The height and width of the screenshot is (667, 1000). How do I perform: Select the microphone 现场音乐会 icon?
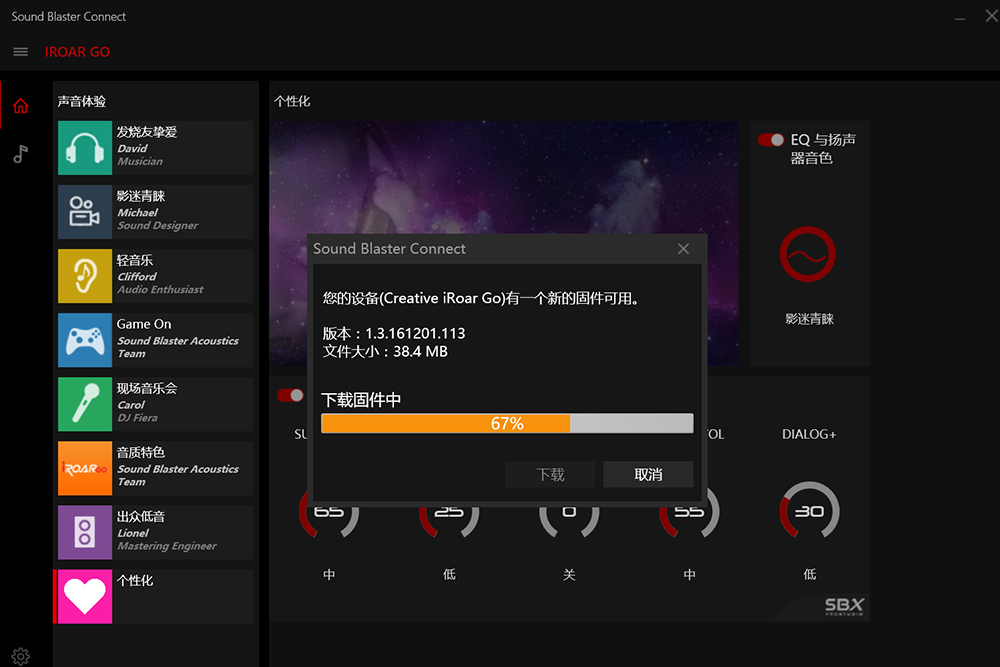point(85,404)
